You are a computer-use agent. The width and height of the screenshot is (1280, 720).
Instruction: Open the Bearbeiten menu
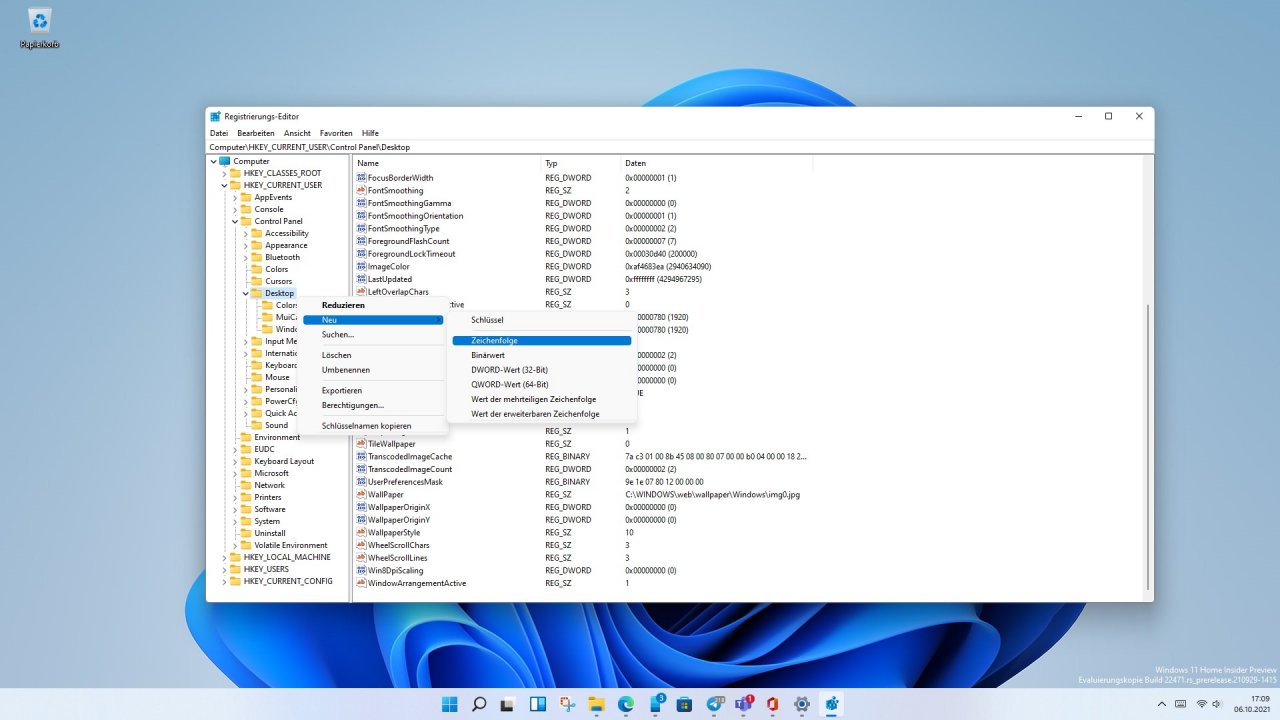[256, 133]
